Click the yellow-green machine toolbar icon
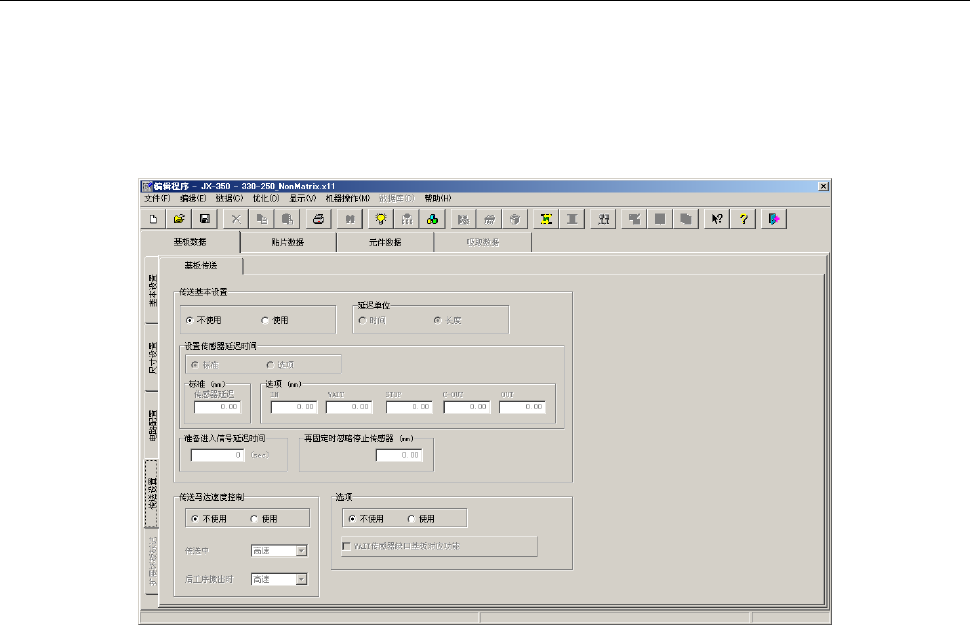The height and width of the screenshot is (625, 970). [x=546, y=219]
